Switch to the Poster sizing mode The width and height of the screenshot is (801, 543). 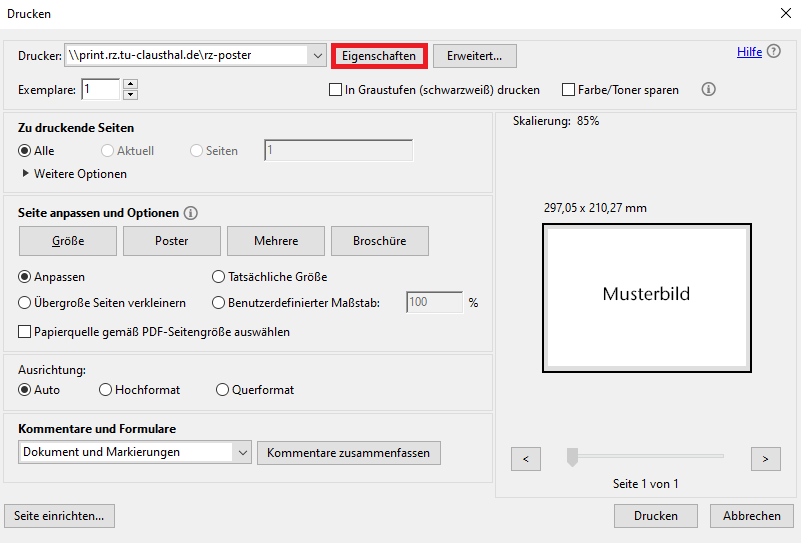(x=172, y=241)
